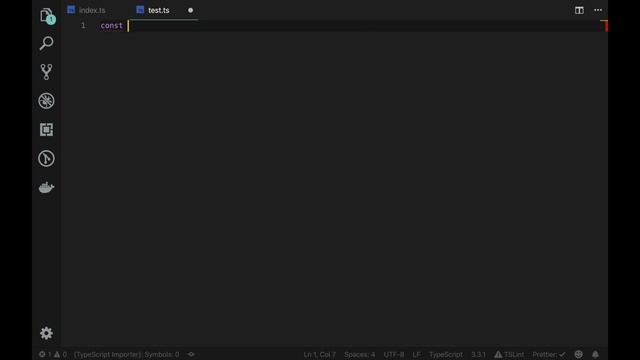The width and height of the screenshot is (640, 360).
Task: Click the const keyword on line 1
Action: pyautogui.click(x=111, y=25)
